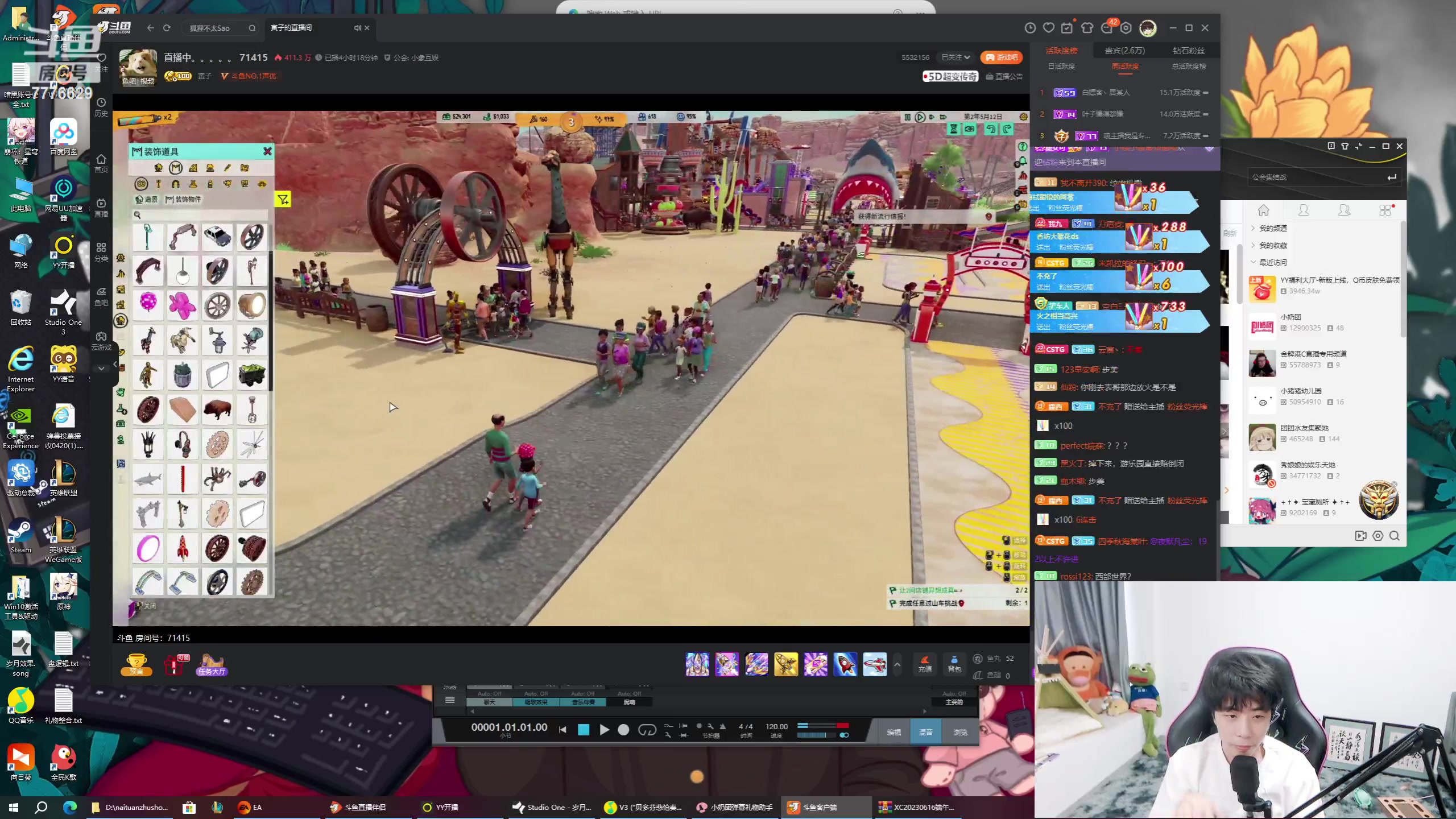Image resolution: width=1456 pixels, height=819 pixels.
Task: Open messages icon with 42 badge
Action: 1107,28
